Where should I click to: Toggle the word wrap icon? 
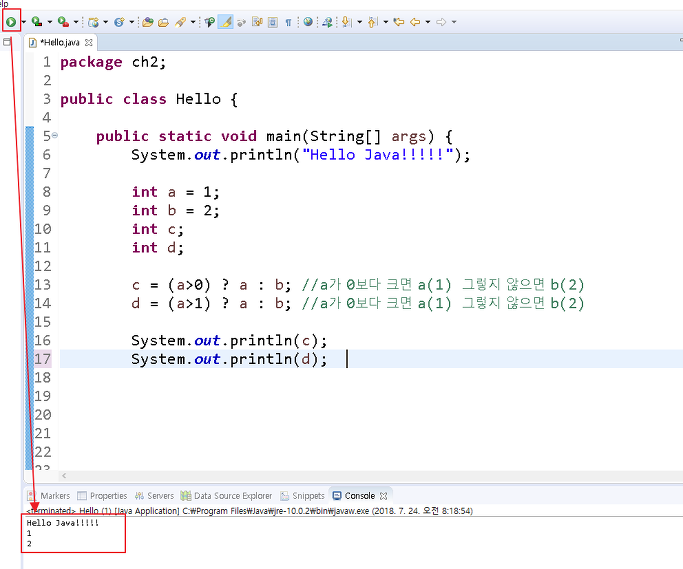[257, 22]
